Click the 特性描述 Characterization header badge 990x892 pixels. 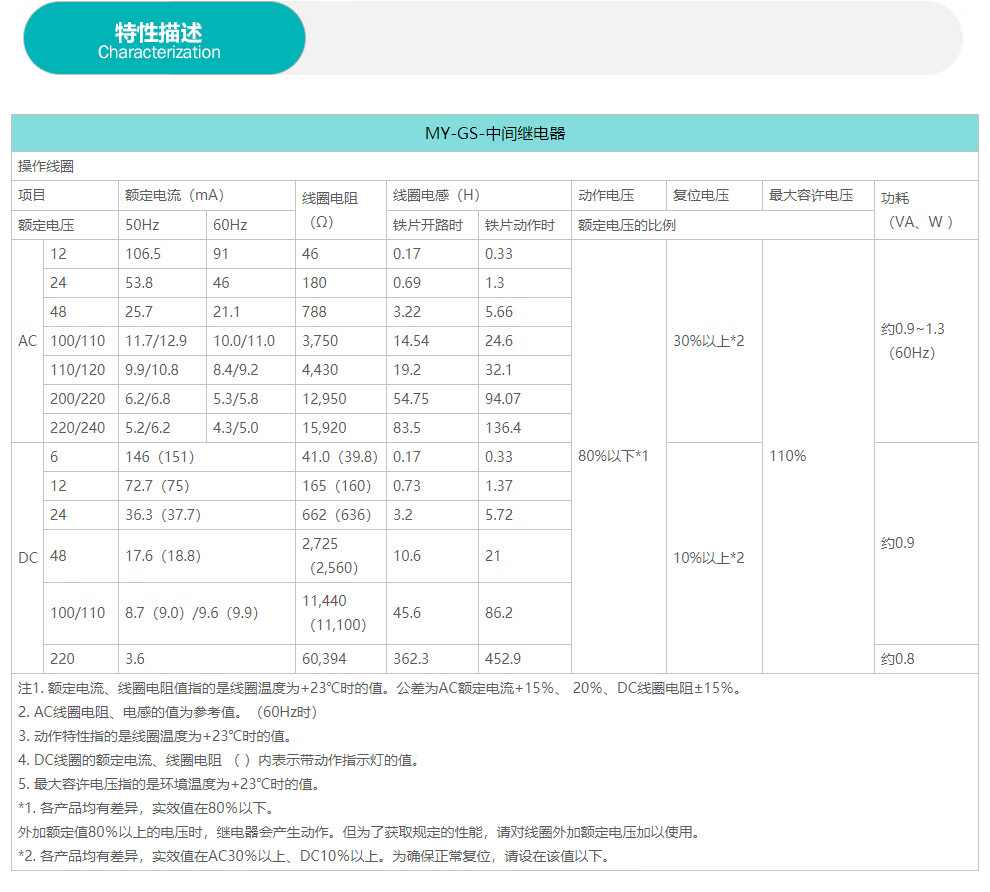164,38
